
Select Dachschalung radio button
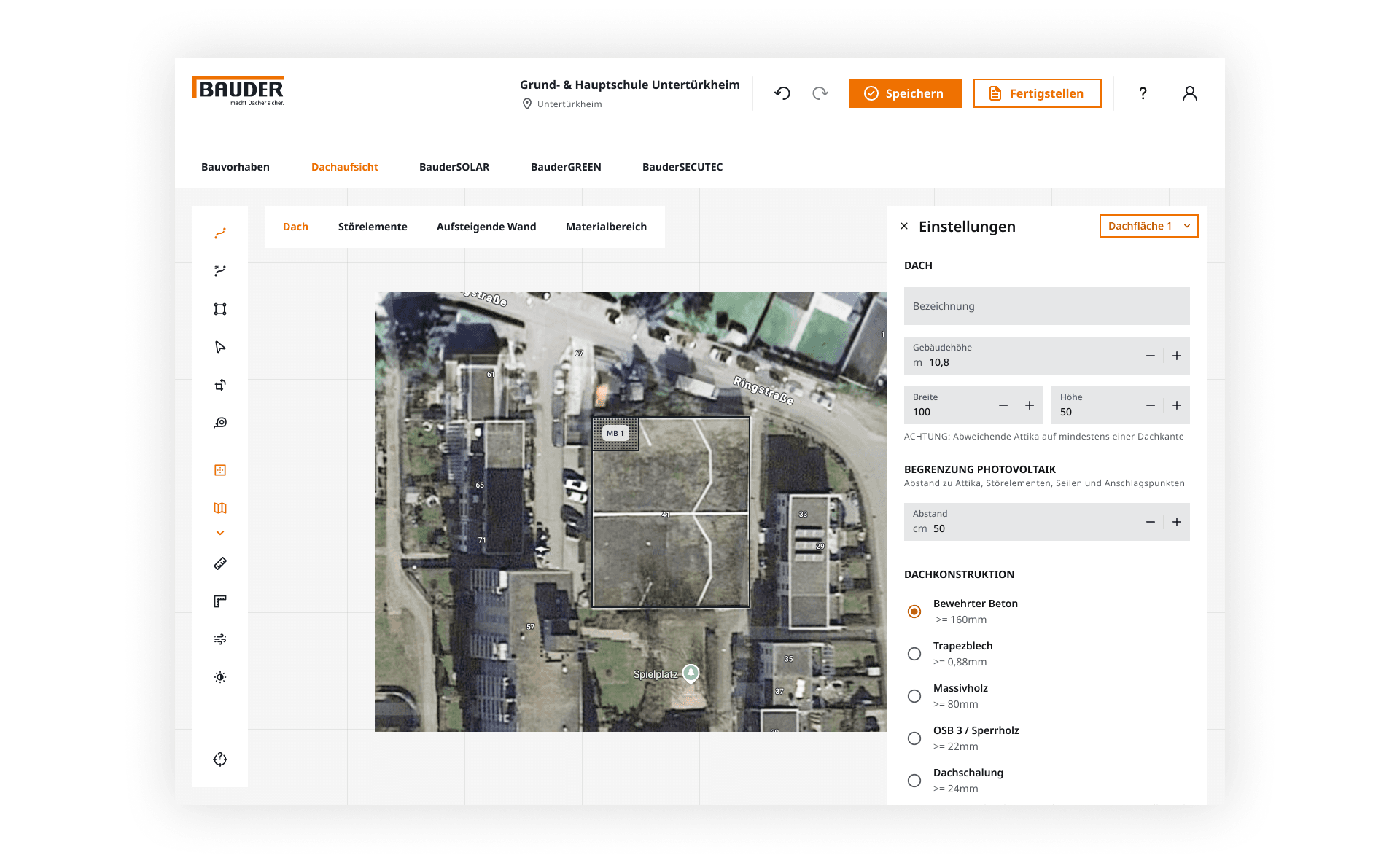914,781
